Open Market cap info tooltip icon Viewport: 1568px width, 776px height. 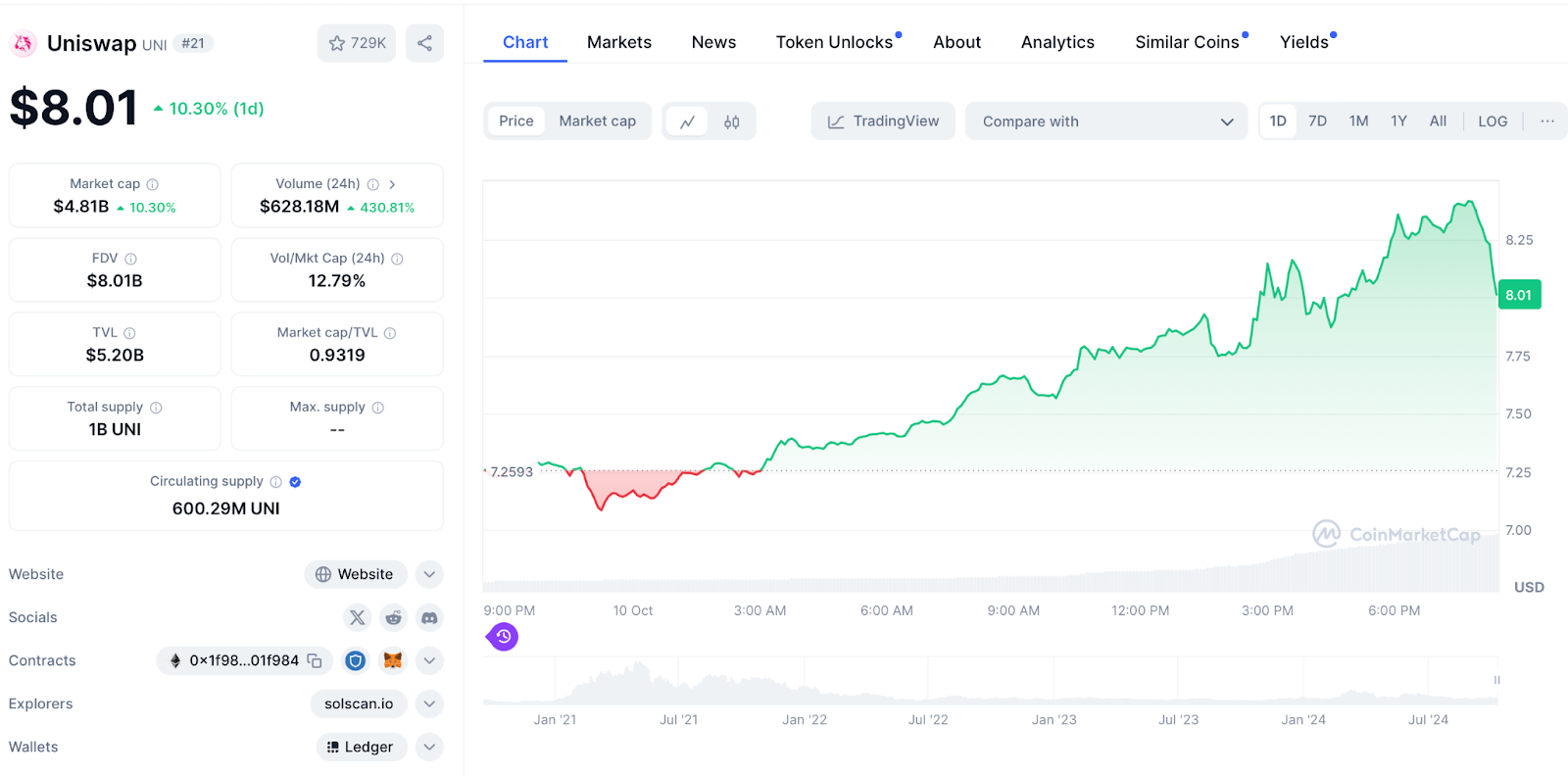[x=153, y=184]
